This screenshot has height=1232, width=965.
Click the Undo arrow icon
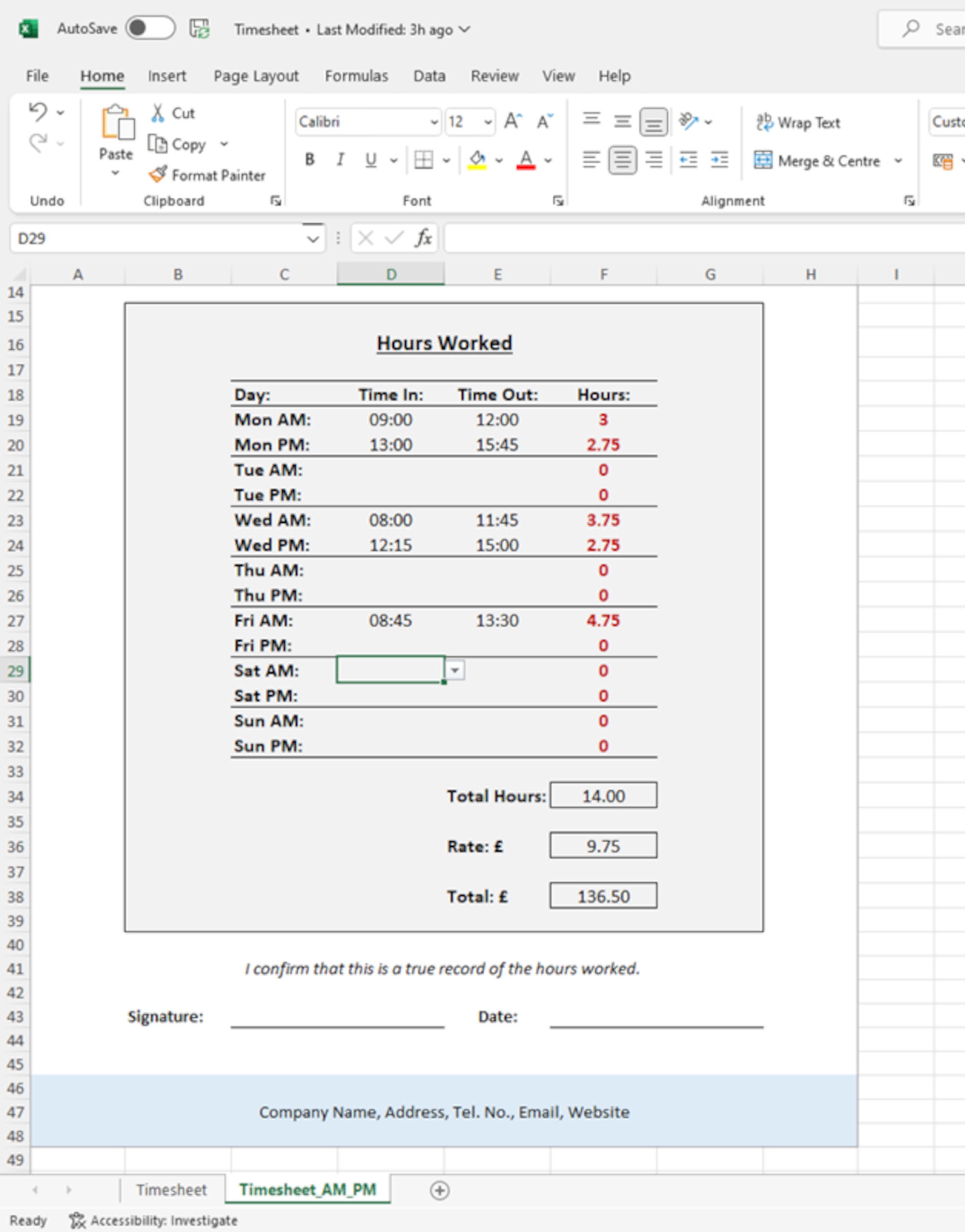point(38,112)
